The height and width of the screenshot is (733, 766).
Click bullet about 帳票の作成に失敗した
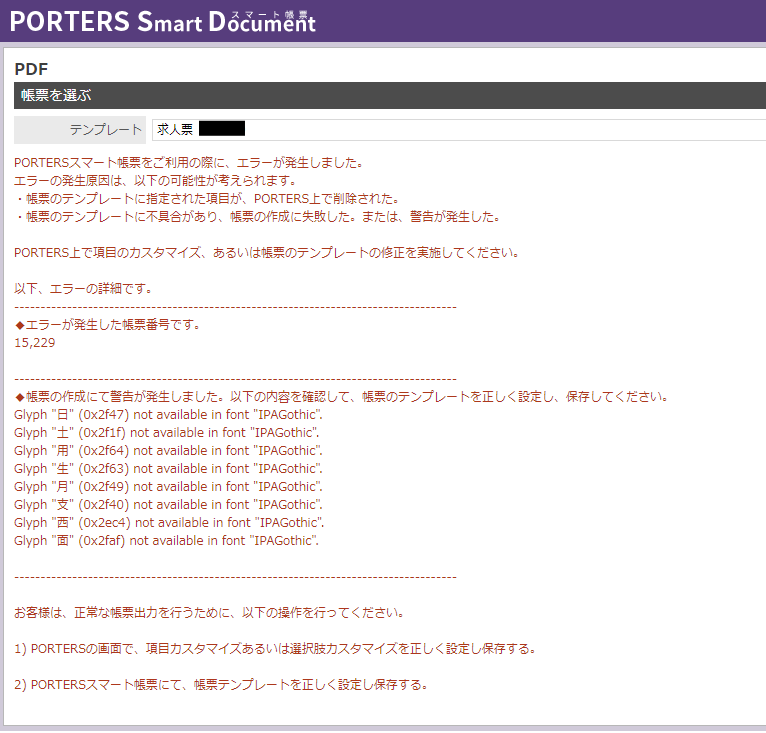[x=257, y=217]
